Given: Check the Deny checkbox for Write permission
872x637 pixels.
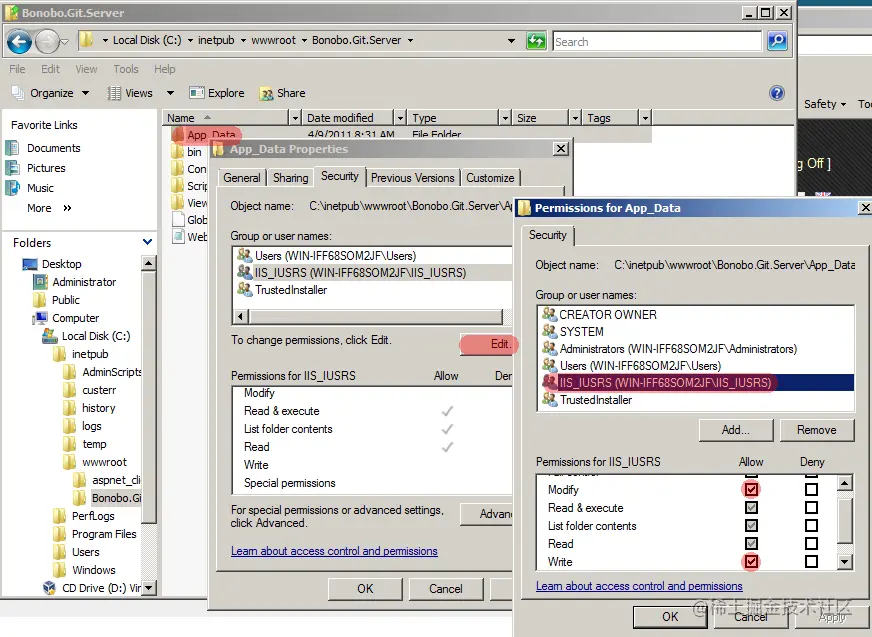Looking at the screenshot, I should (x=811, y=561).
